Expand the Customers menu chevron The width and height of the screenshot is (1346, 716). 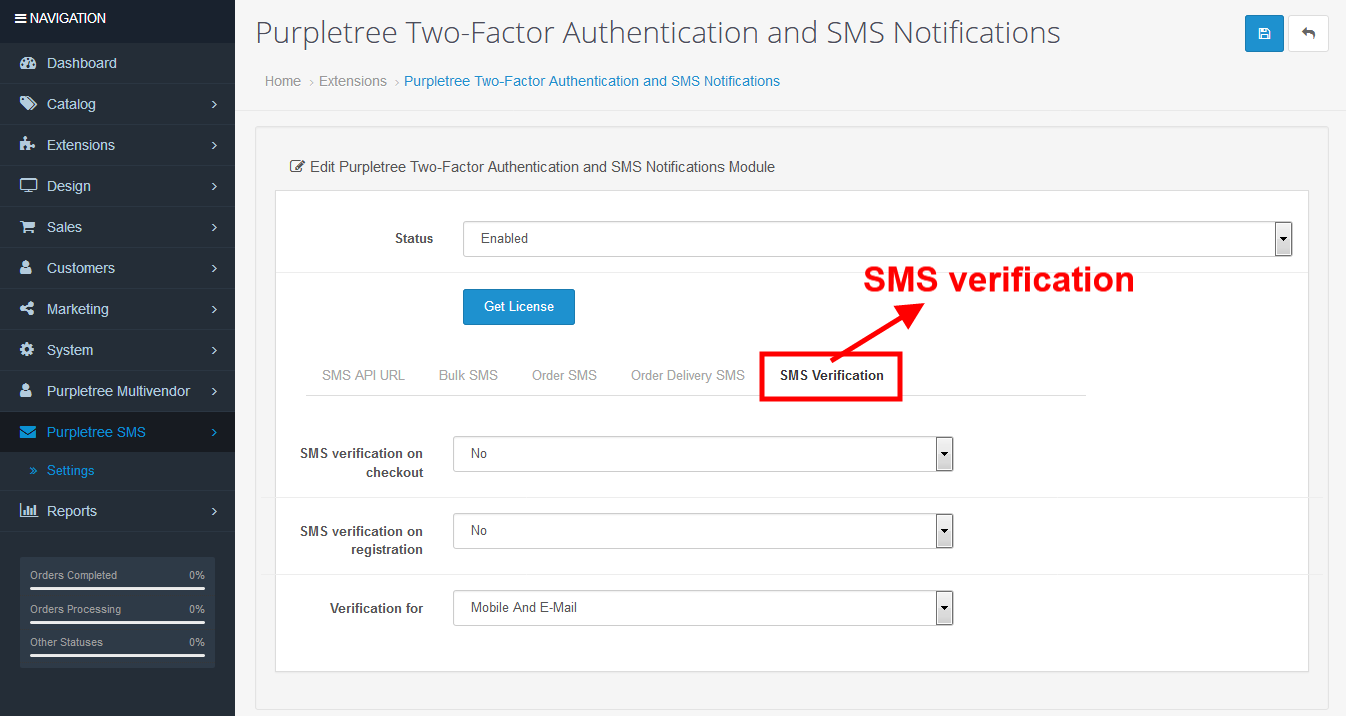pos(214,268)
